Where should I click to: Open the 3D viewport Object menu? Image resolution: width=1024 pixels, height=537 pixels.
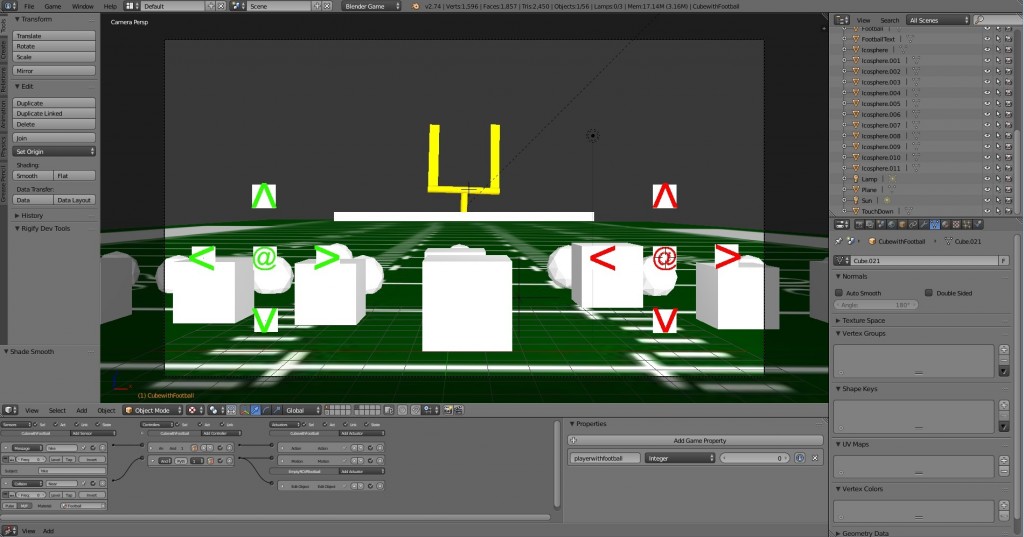(x=106, y=410)
